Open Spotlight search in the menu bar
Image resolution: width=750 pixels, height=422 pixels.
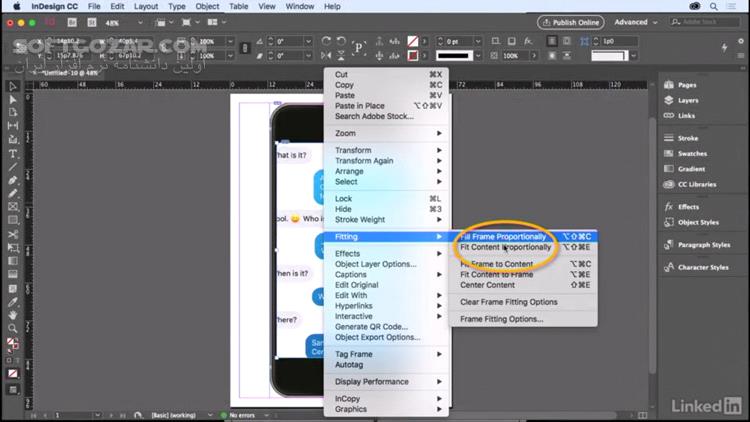click(x=714, y=6)
